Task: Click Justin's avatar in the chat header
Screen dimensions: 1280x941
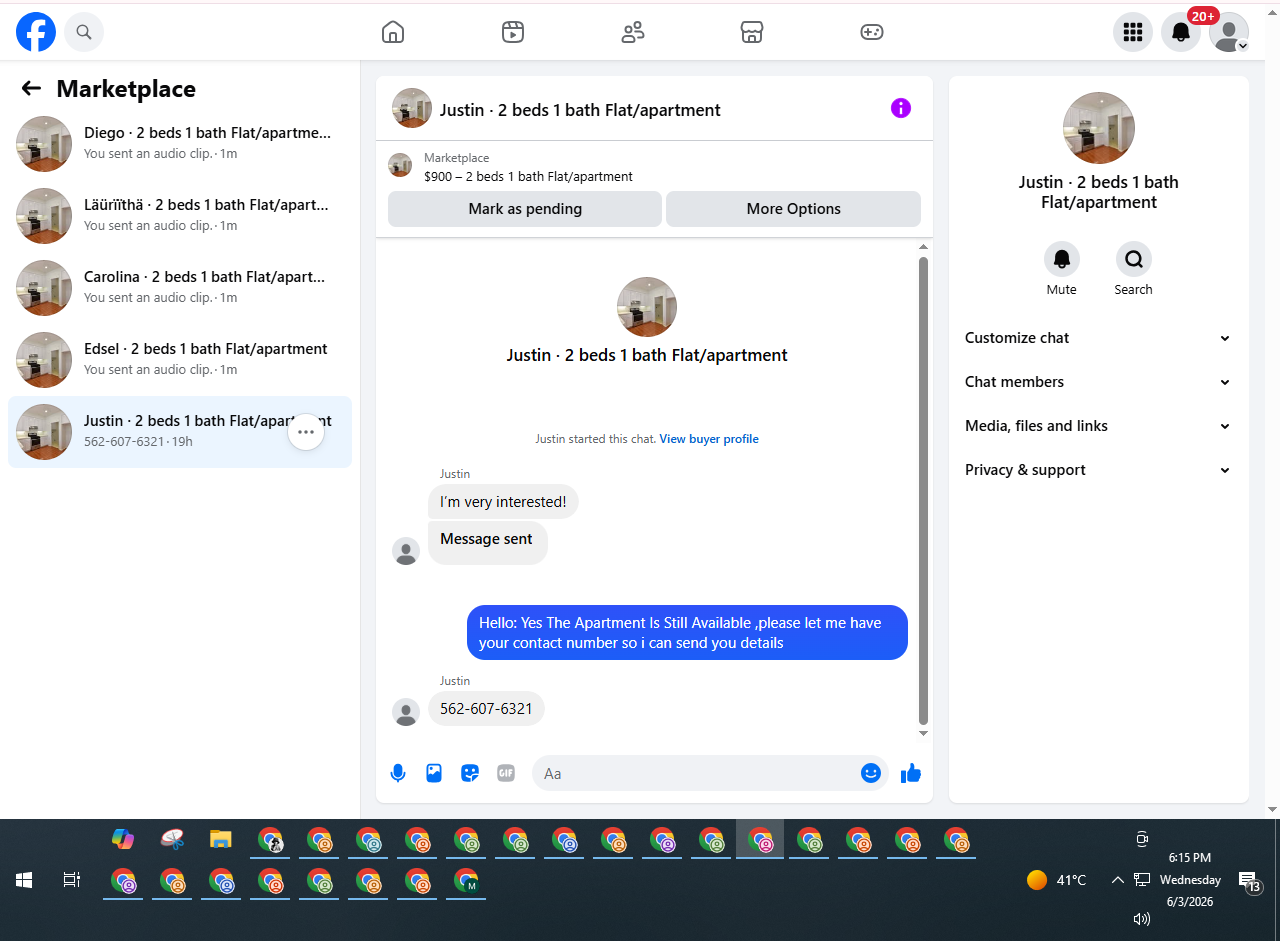Action: click(412, 108)
